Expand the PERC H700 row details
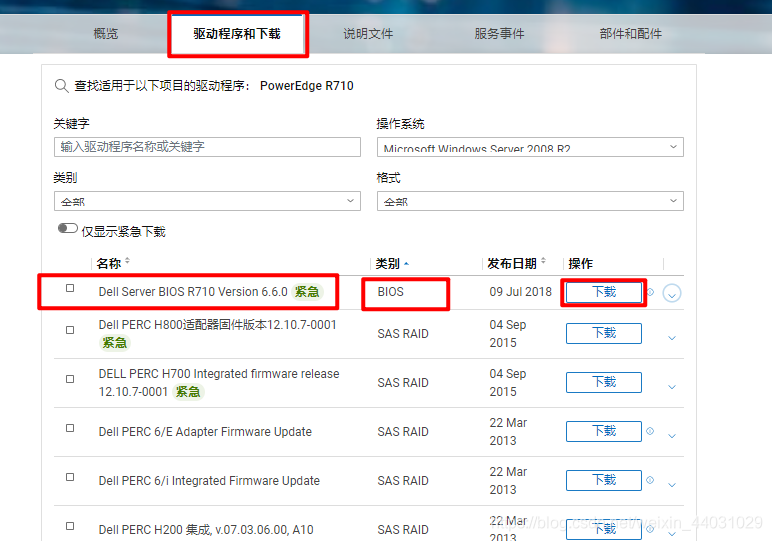The width and height of the screenshot is (772, 541). coord(672,387)
